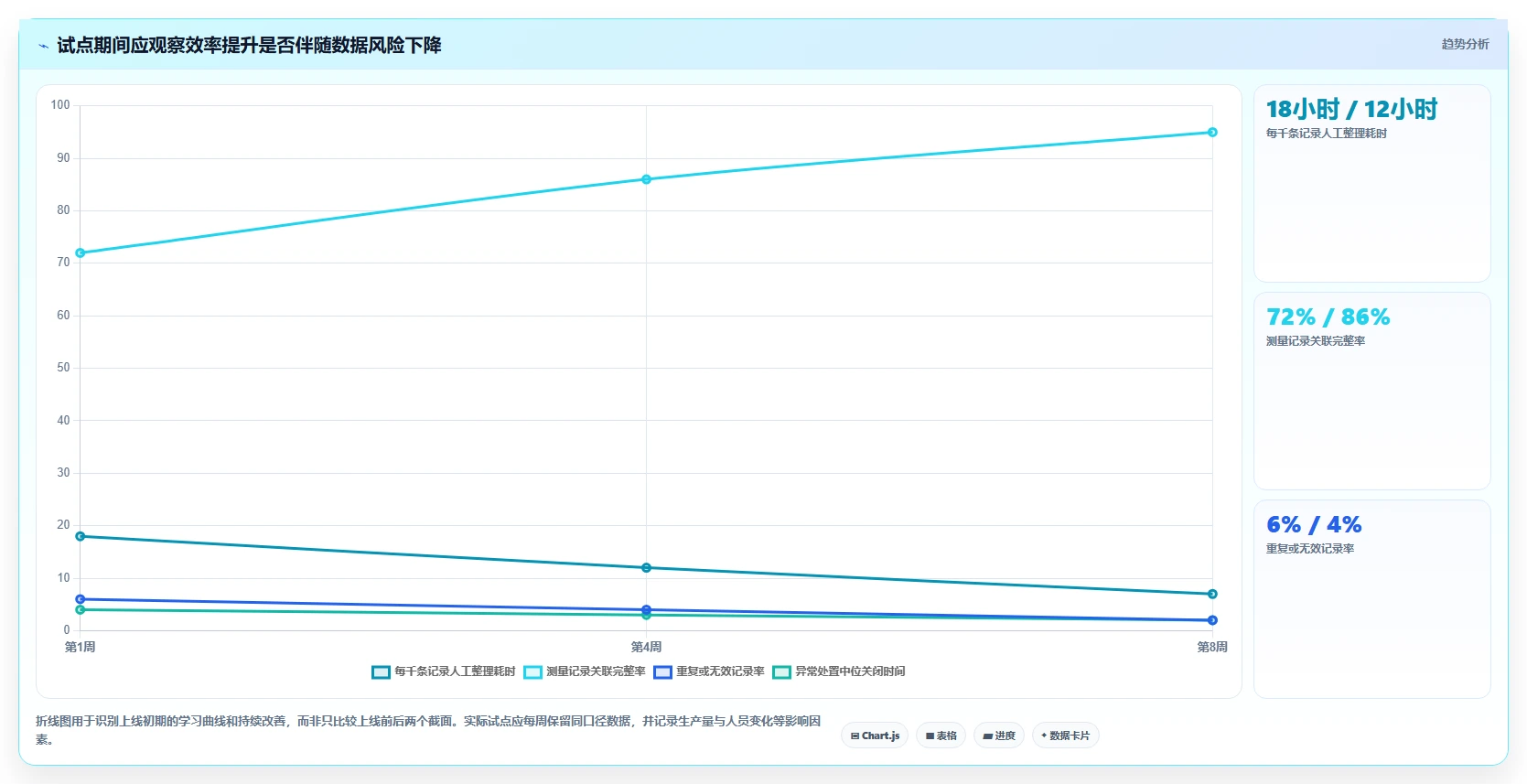The height and width of the screenshot is (784, 1527).
Task: Click the 数据卡片 tag chip
Action: click(1065, 736)
